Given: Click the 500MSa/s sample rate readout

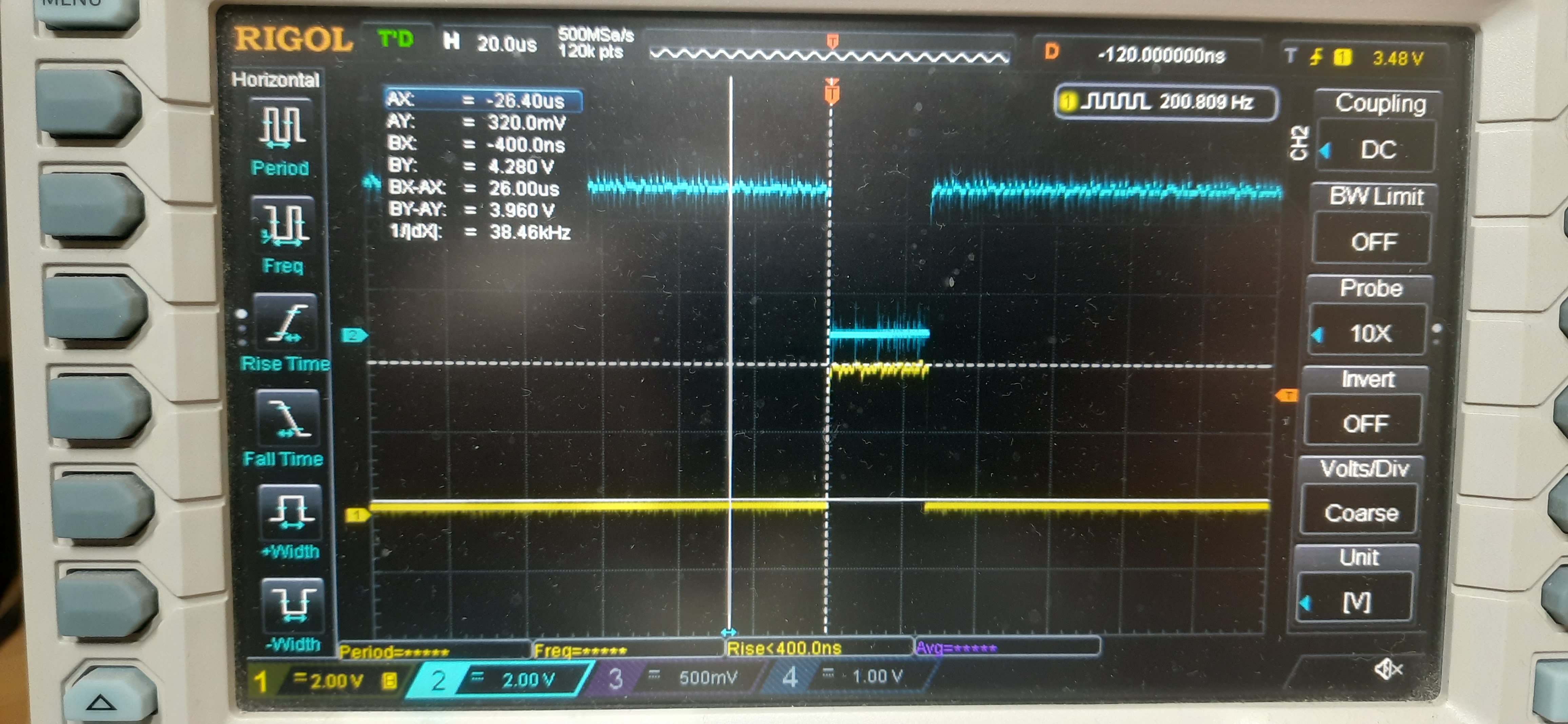Looking at the screenshot, I should [595, 35].
